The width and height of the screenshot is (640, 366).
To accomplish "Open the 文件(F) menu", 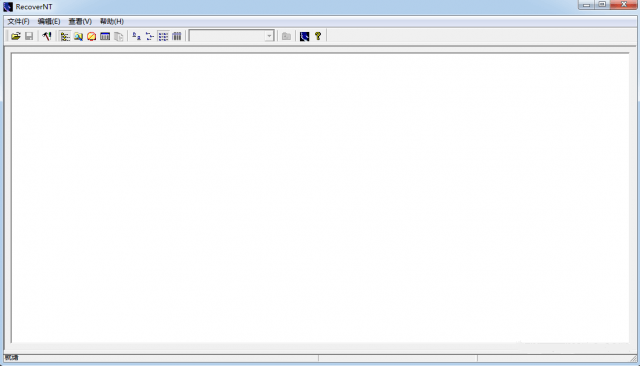I will [18, 21].
